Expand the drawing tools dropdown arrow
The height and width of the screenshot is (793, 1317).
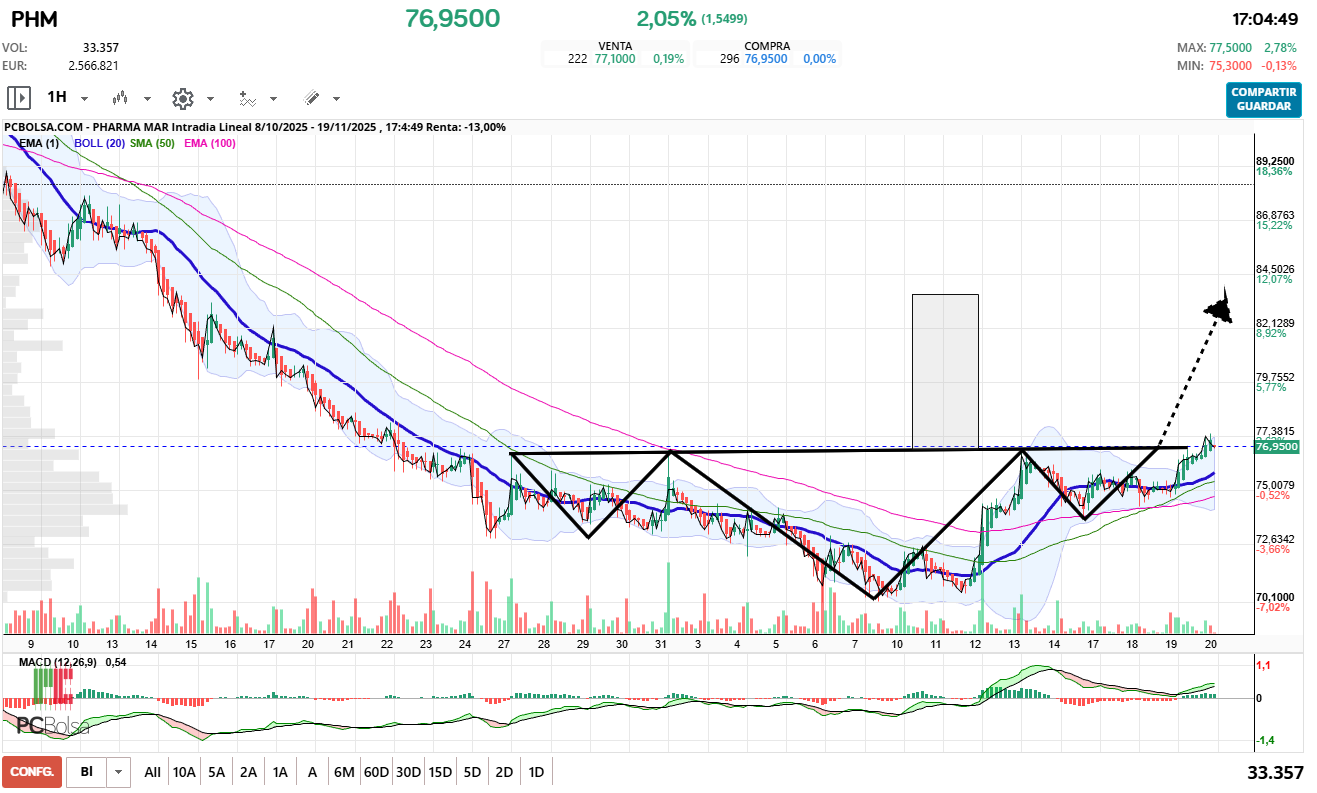(x=336, y=99)
